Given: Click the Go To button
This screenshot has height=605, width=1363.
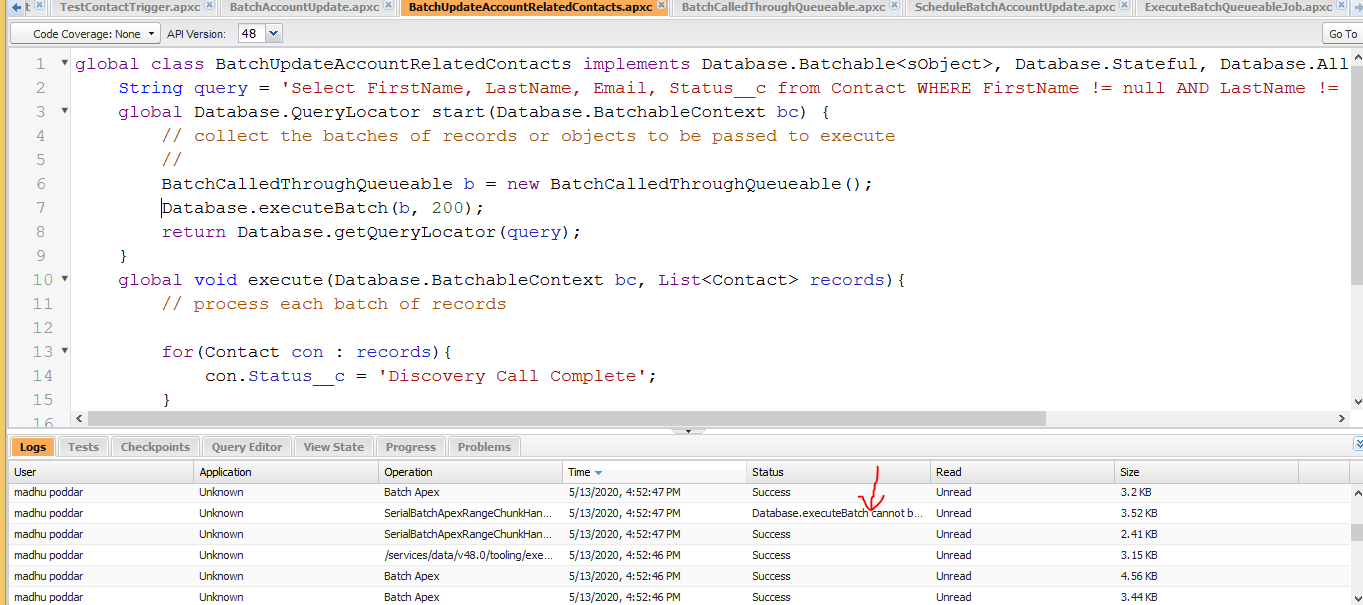Looking at the screenshot, I should [1342, 33].
